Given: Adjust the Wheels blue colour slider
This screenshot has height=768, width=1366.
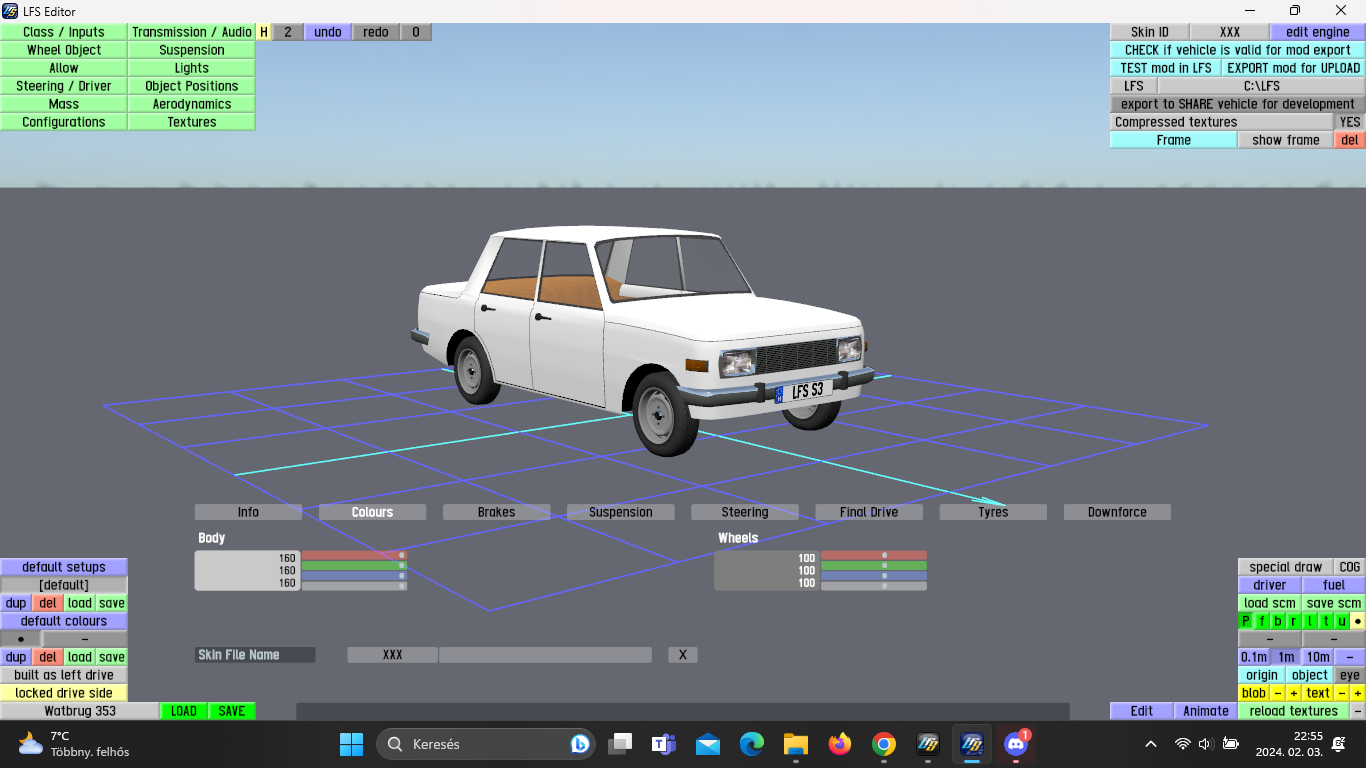Looking at the screenshot, I should tap(874, 576).
